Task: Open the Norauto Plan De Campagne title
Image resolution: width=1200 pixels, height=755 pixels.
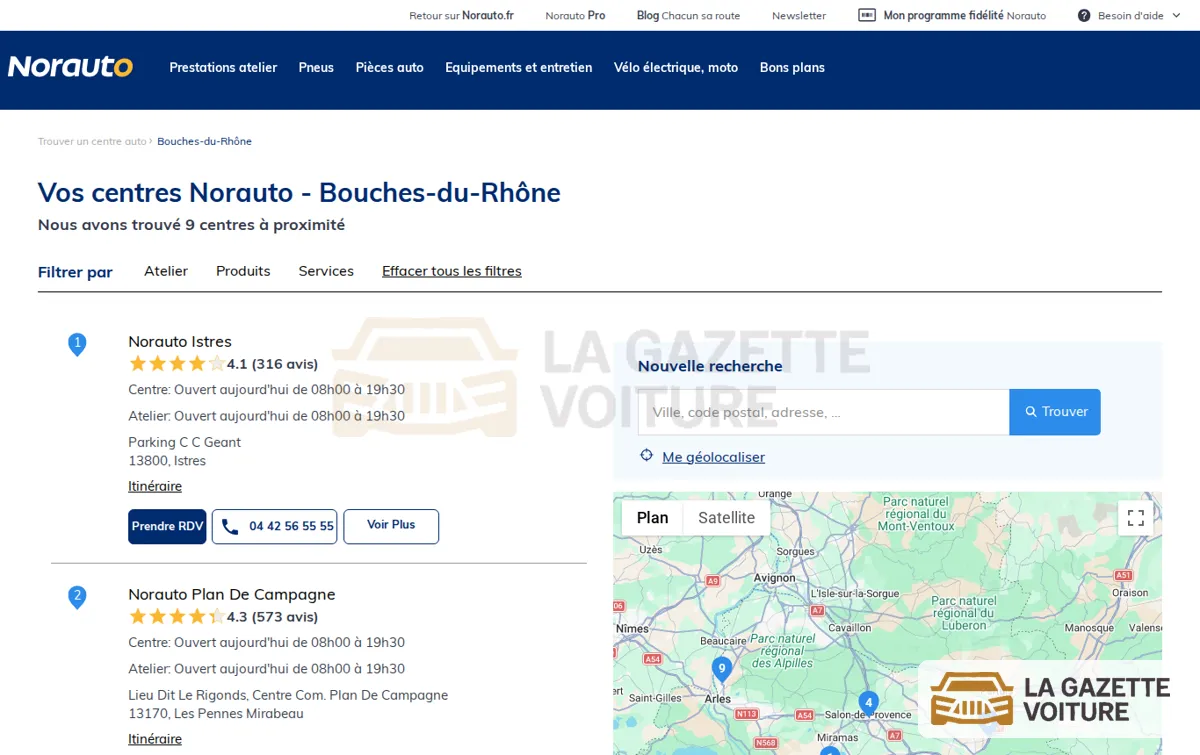Action: [x=232, y=594]
